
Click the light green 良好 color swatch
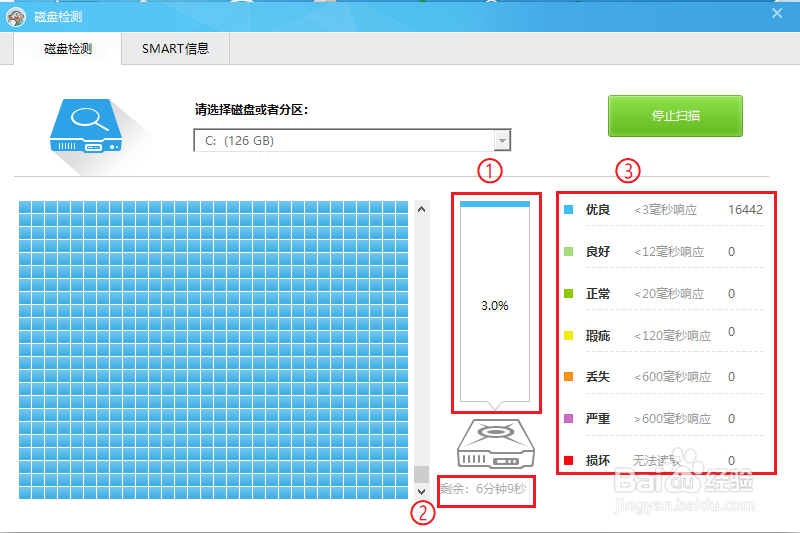click(568, 251)
